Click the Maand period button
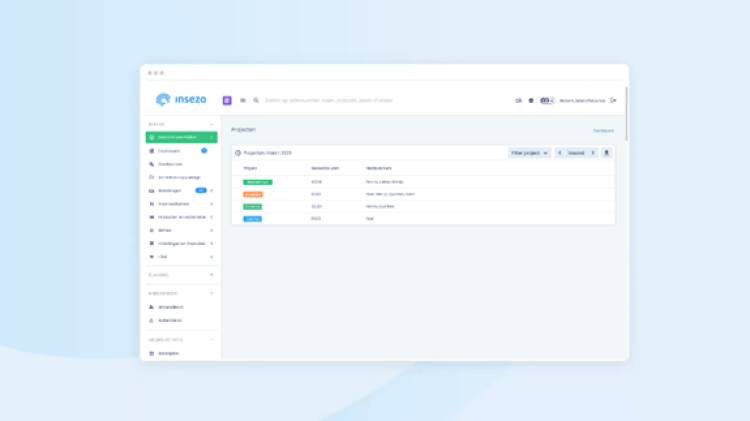750x421 pixels. [576, 153]
